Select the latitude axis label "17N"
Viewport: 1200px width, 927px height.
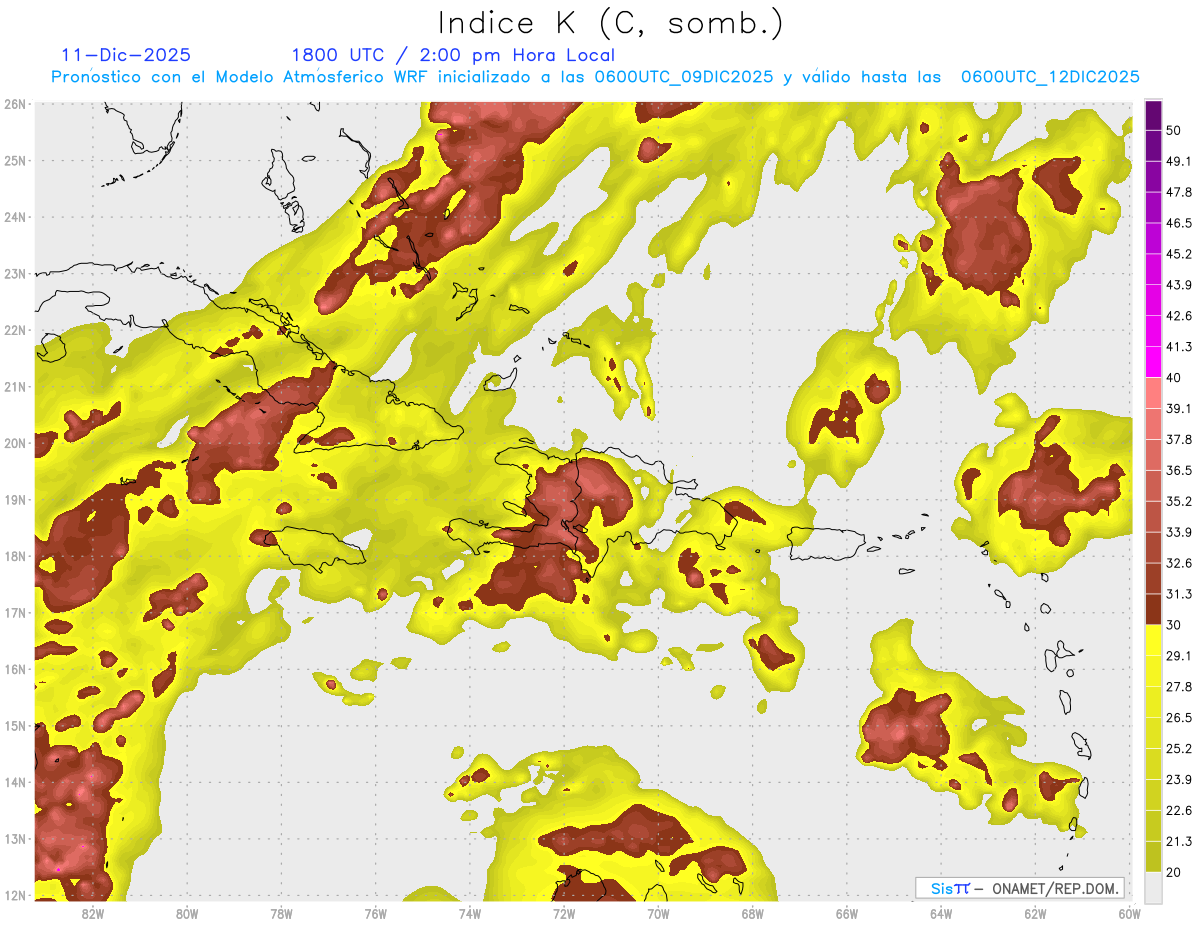[15, 613]
